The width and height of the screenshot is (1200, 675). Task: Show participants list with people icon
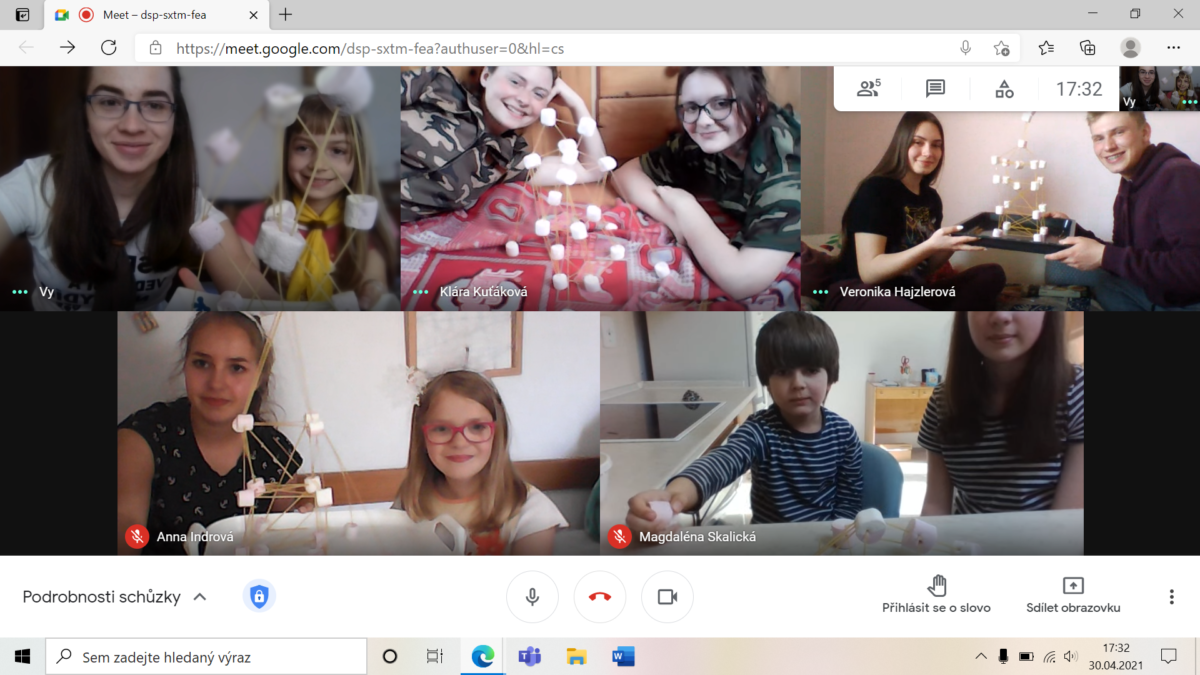pyautogui.click(x=868, y=89)
